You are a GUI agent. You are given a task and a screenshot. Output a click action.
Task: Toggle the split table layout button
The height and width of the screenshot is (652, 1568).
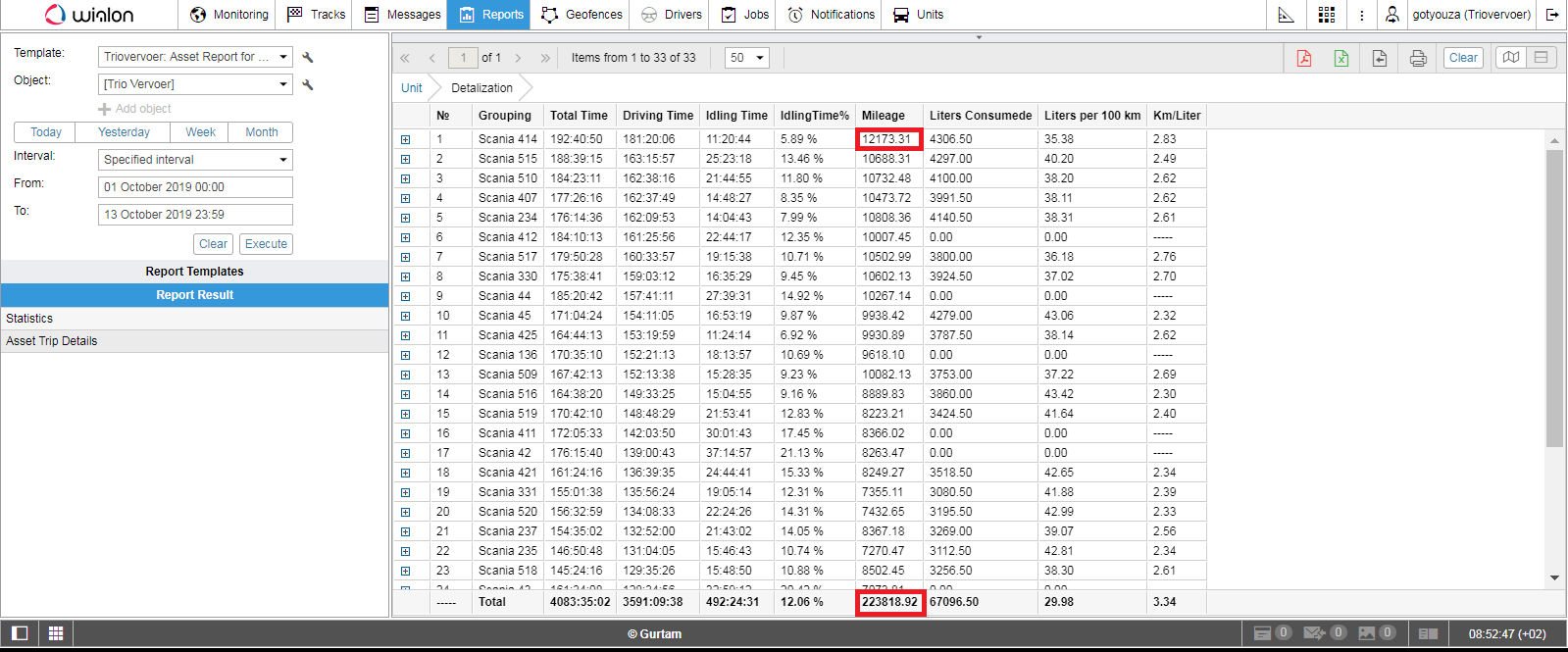[1541, 58]
